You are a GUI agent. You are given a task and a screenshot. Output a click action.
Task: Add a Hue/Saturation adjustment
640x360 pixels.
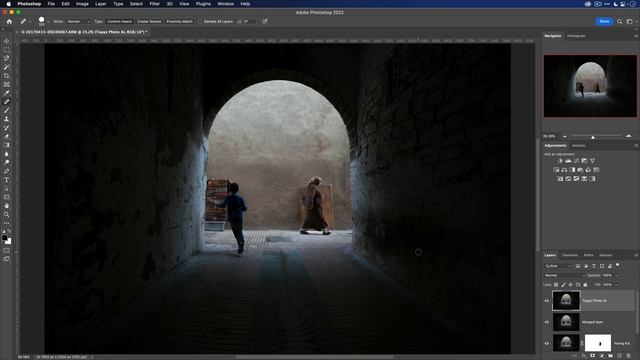[x=556, y=170]
